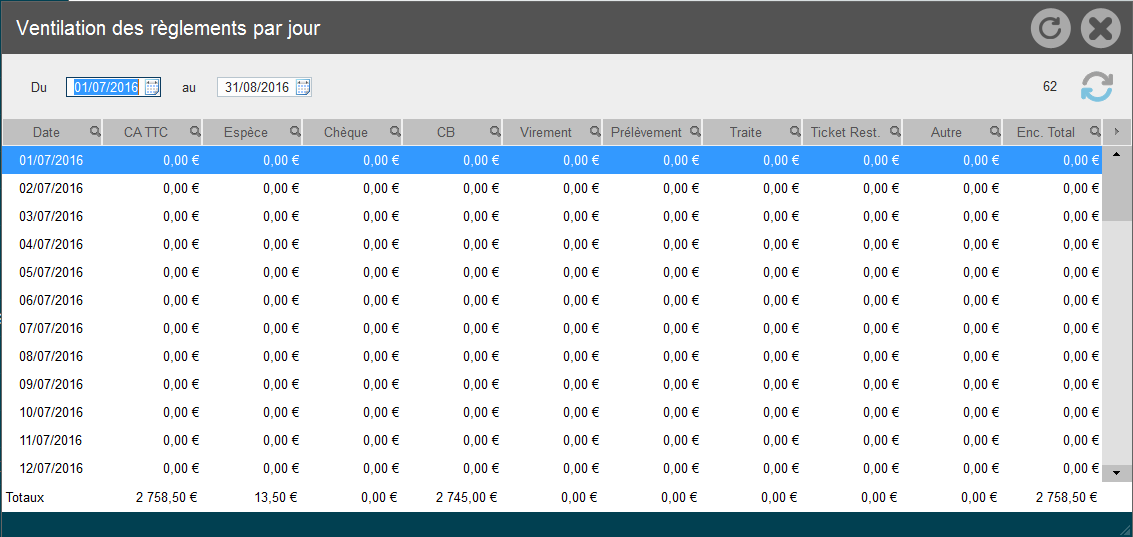
Task: Click the search icon in Virement header
Action: pos(595,132)
